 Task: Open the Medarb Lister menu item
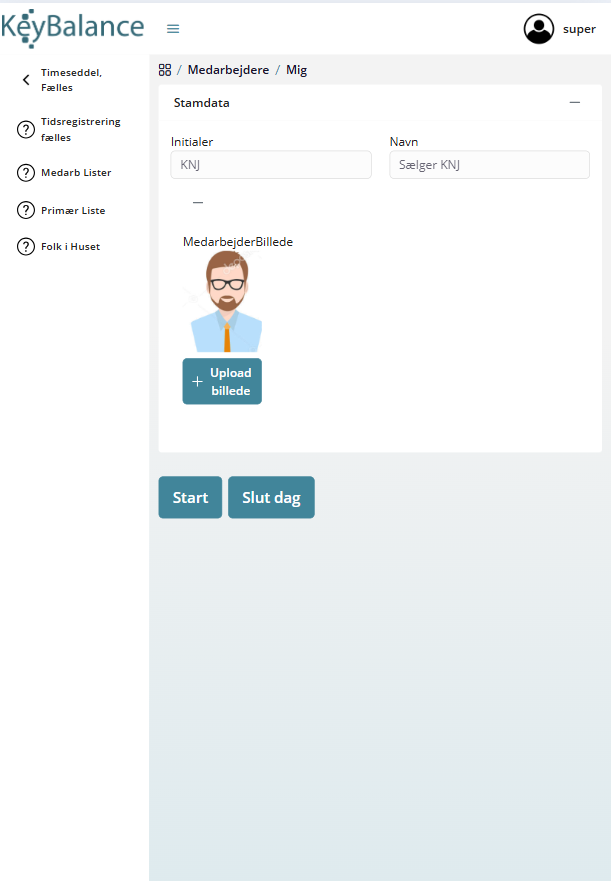pos(76,173)
